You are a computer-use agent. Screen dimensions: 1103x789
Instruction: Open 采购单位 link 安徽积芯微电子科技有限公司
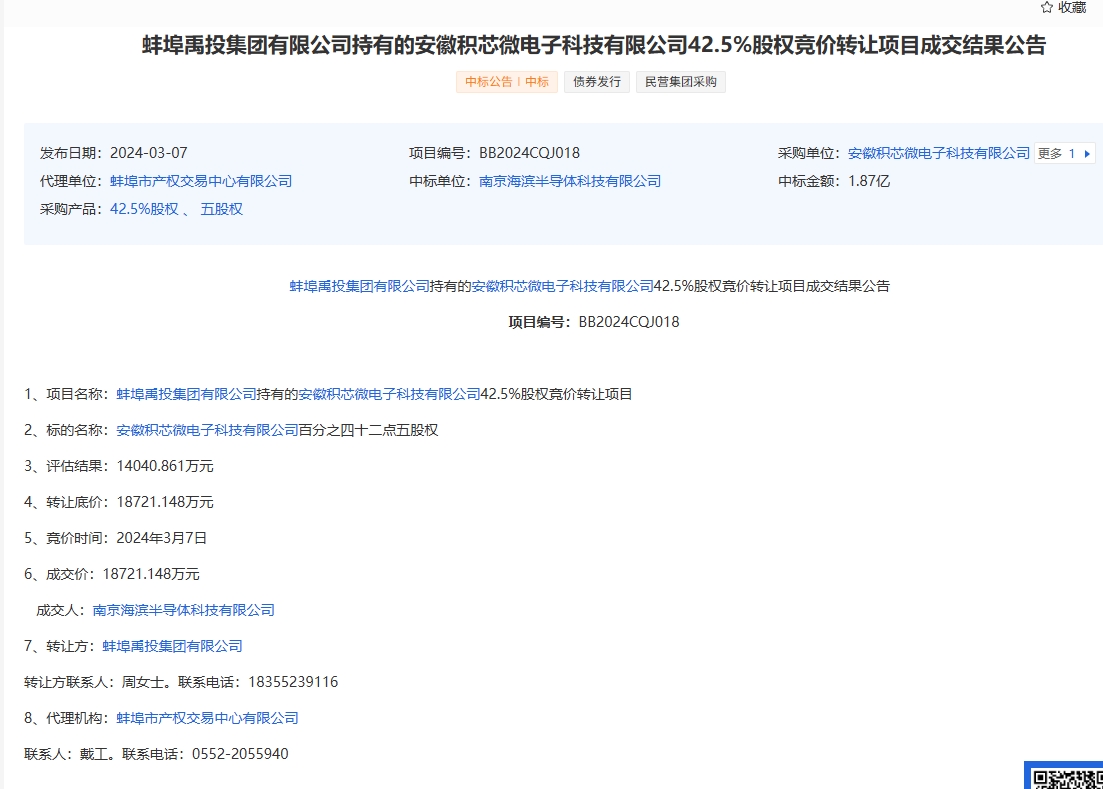tap(938, 153)
